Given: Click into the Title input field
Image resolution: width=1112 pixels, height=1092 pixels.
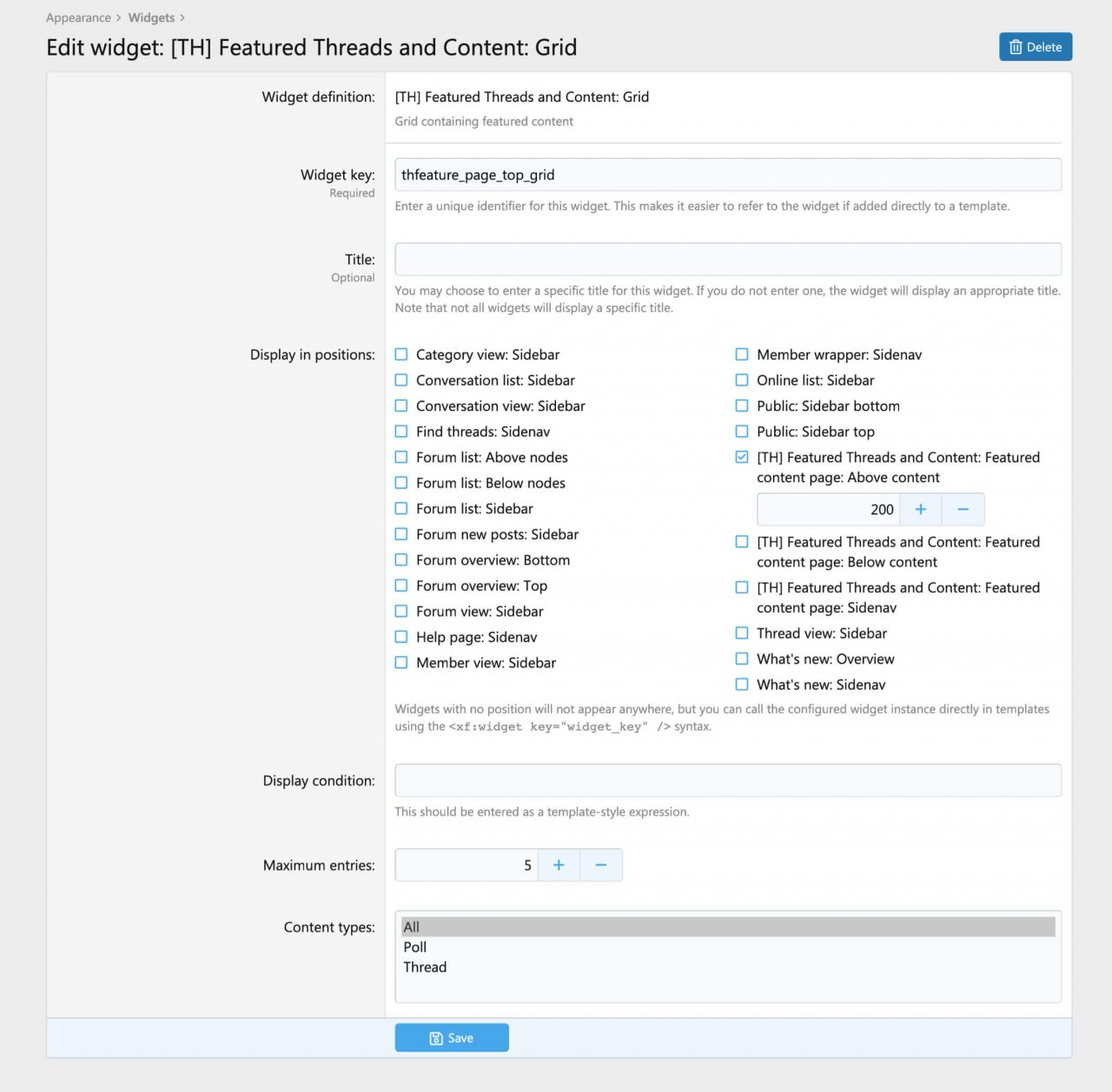Looking at the screenshot, I should coord(727,259).
